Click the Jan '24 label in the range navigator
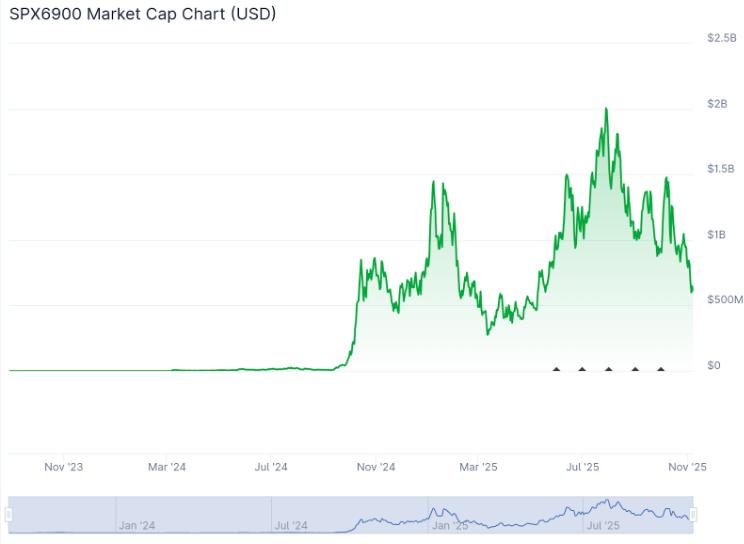The width and height of the screenshot is (744, 544). [x=136, y=525]
